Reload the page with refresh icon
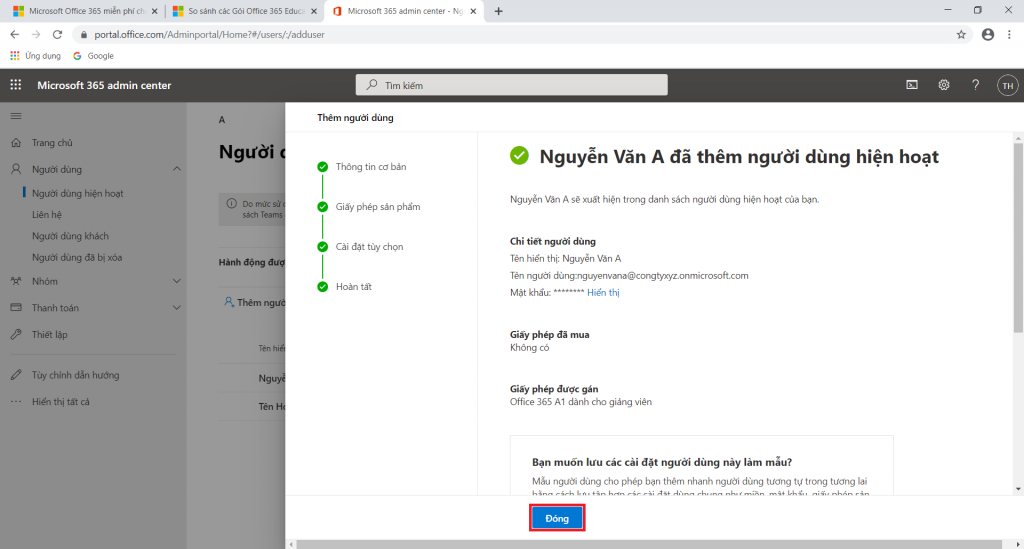1024x549 pixels. (x=57, y=35)
